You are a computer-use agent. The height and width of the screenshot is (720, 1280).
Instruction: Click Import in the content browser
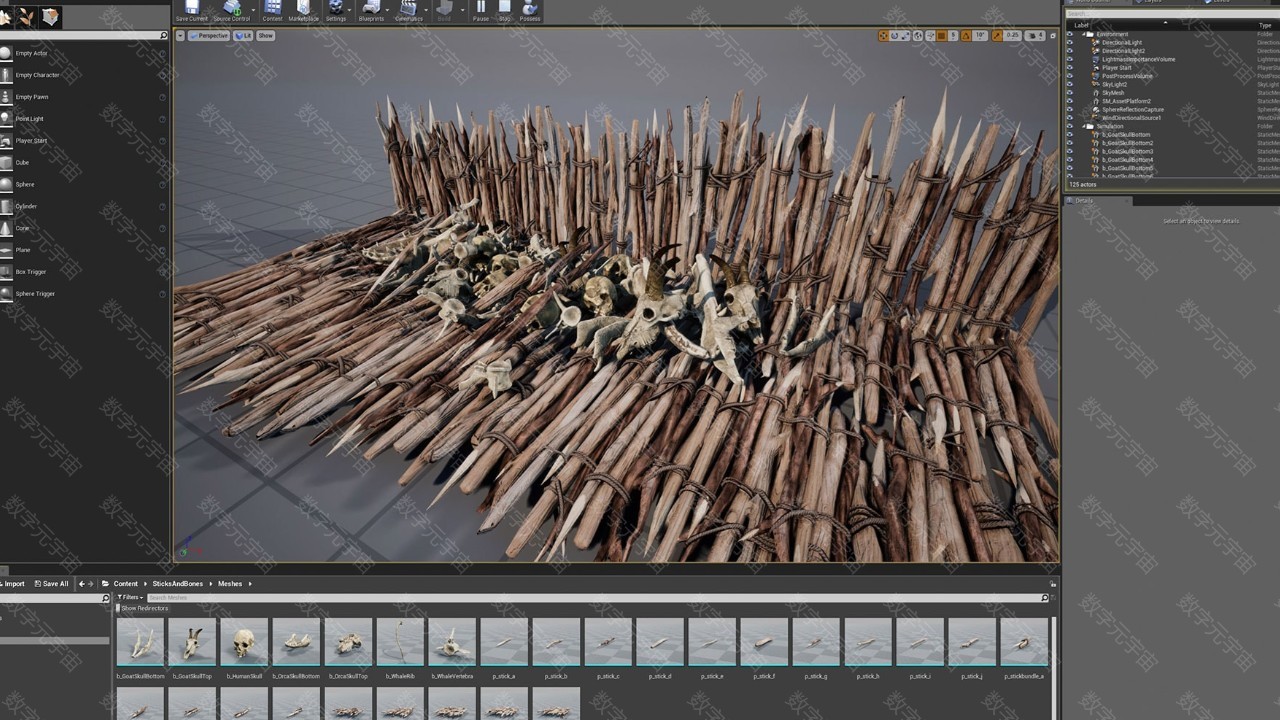(x=14, y=584)
